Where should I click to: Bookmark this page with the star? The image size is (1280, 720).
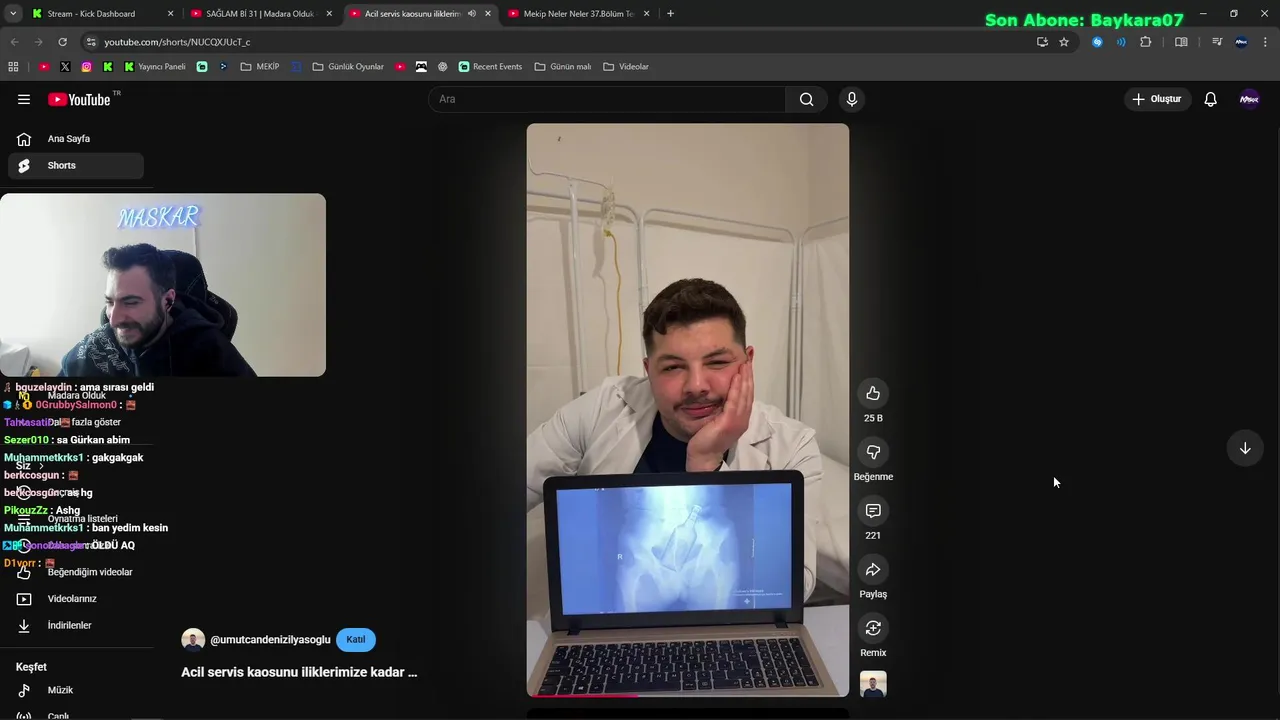(1064, 42)
